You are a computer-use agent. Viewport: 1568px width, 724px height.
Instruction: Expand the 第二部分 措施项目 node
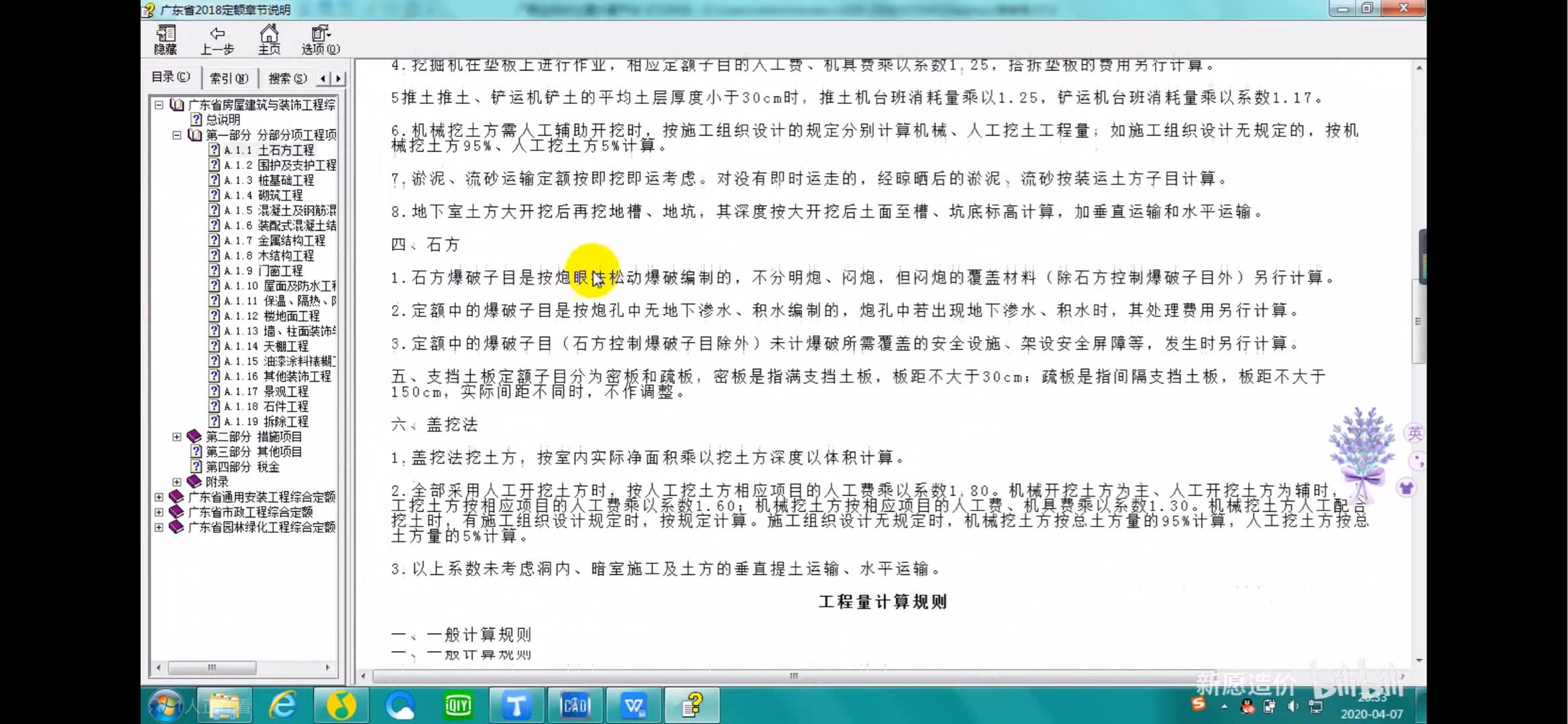pos(176,436)
